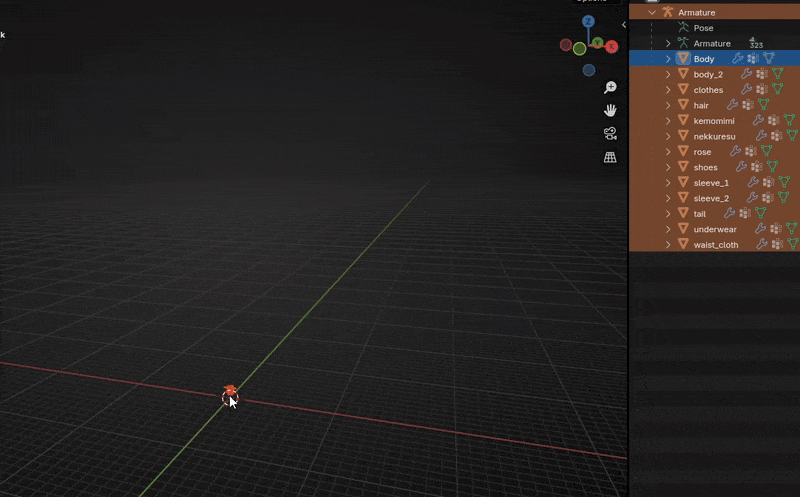Select the Pose item in the outliner
The width and height of the screenshot is (800, 497).
[x=703, y=28]
